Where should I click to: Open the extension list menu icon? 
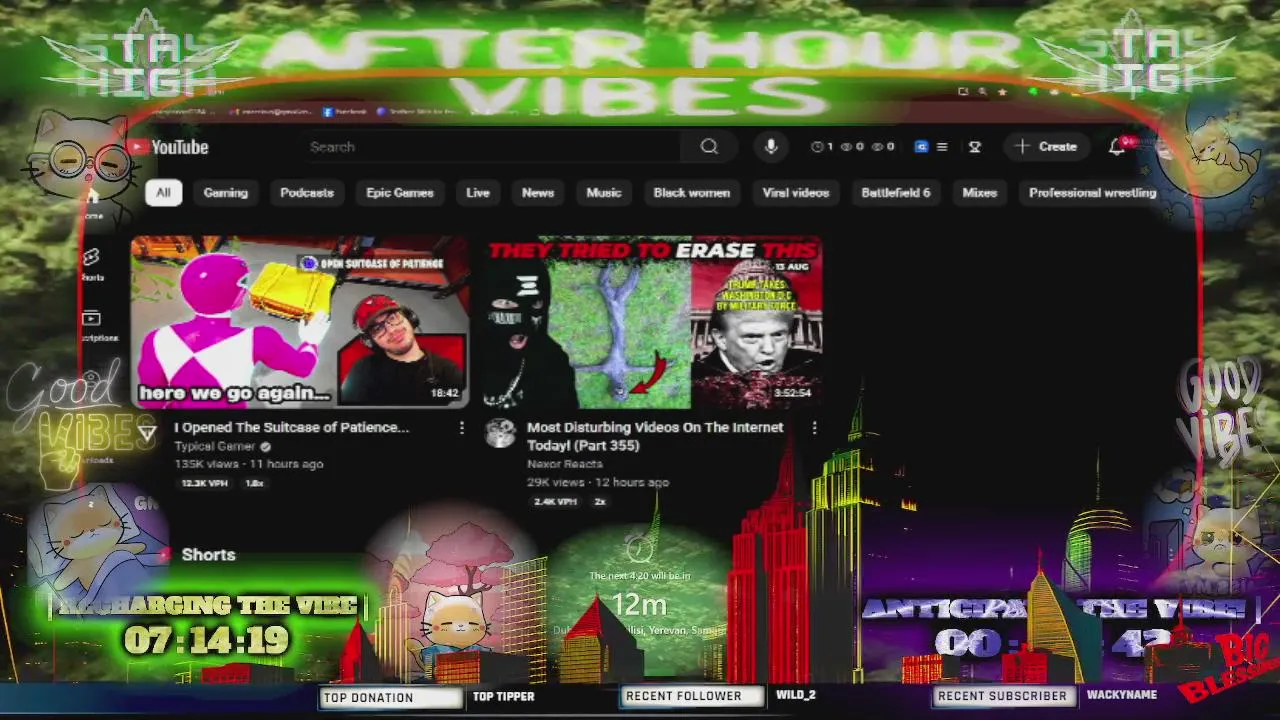tap(941, 147)
